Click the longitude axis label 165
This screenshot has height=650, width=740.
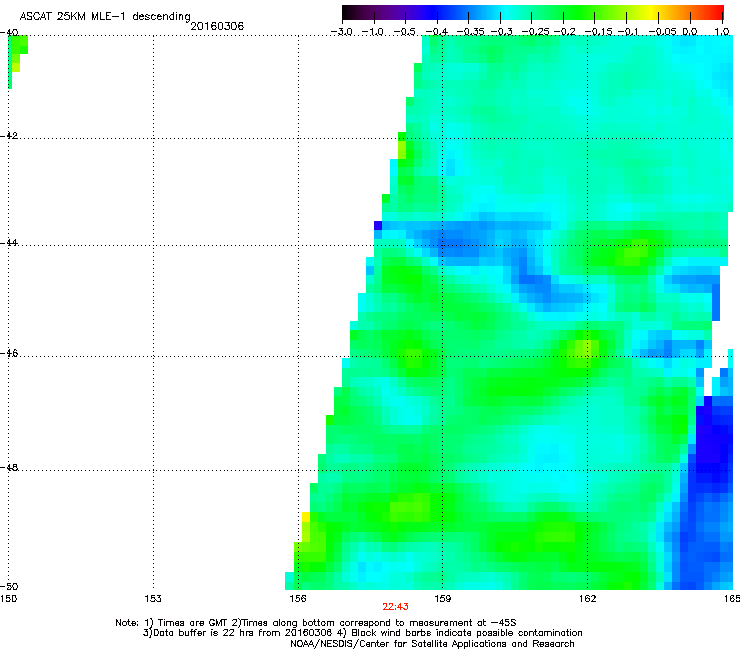click(x=732, y=599)
